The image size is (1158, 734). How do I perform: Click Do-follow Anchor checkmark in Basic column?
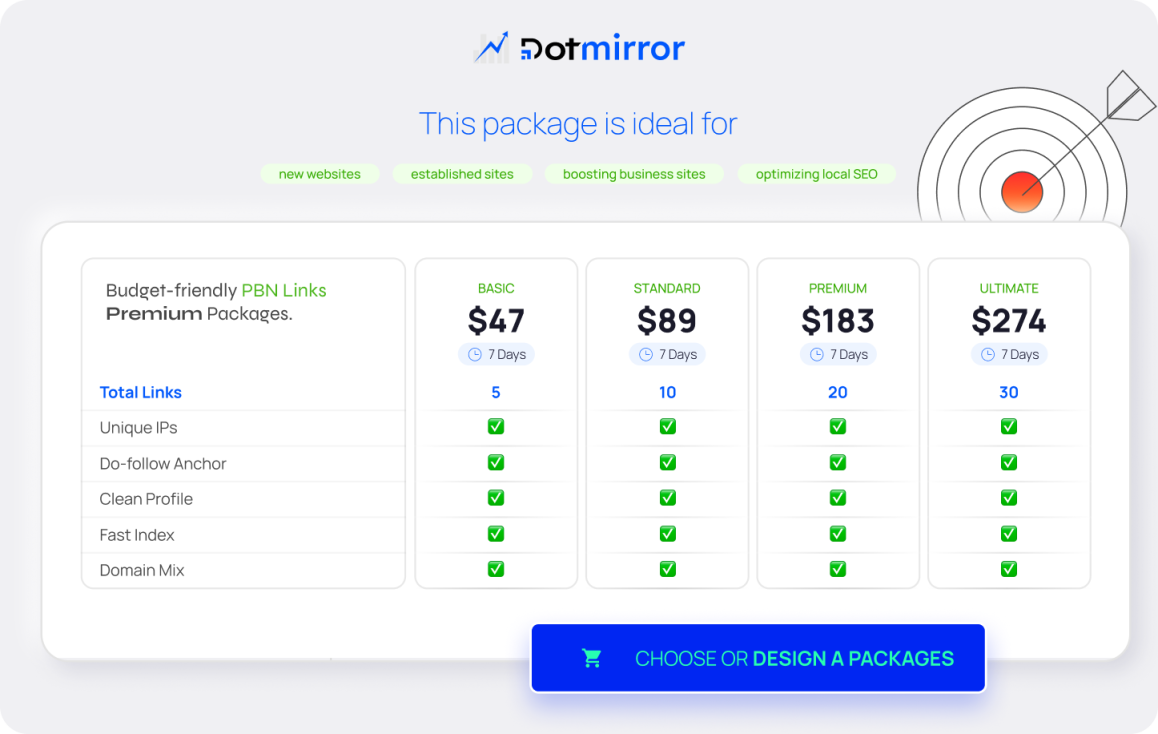pos(496,462)
